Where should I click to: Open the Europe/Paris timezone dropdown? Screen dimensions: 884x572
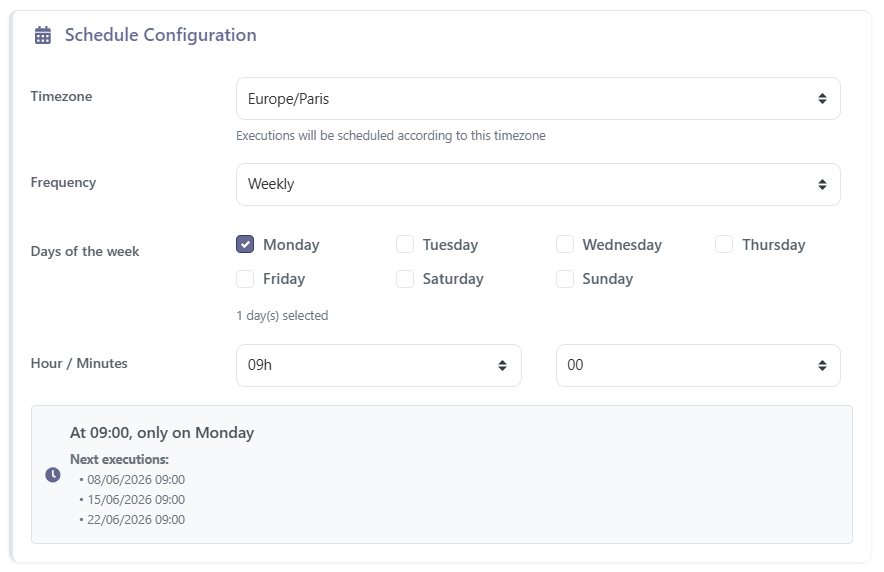pyautogui.click(x=538, y=99)
